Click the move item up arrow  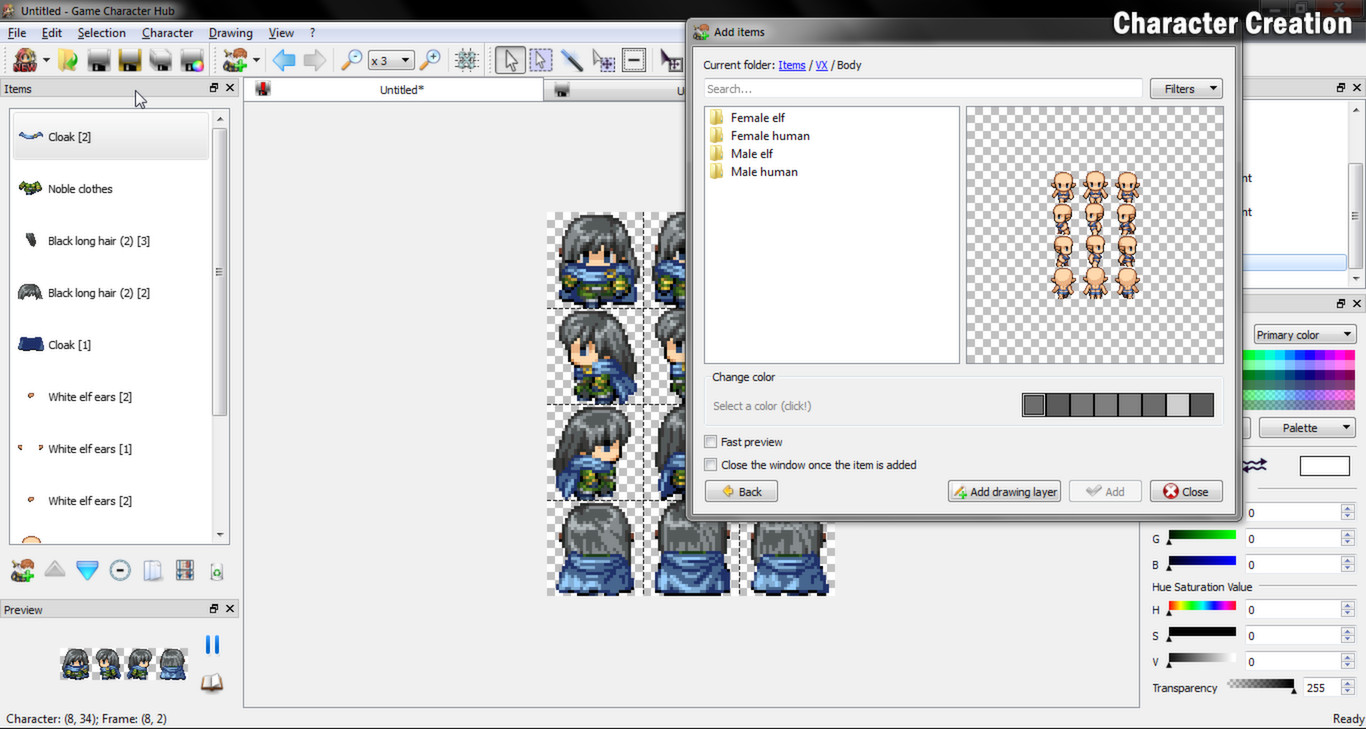[x=55, y=569]
